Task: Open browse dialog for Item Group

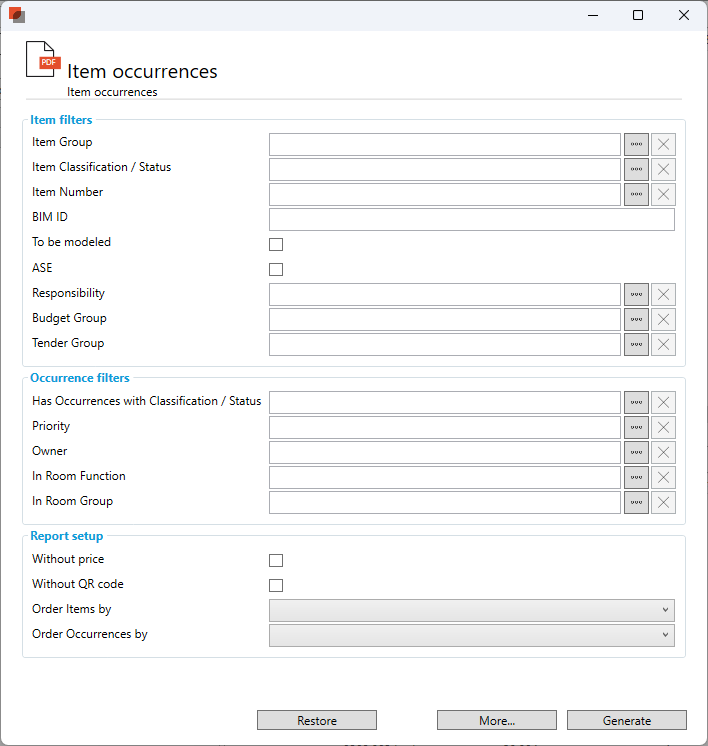Action: (x=636, y=144)
